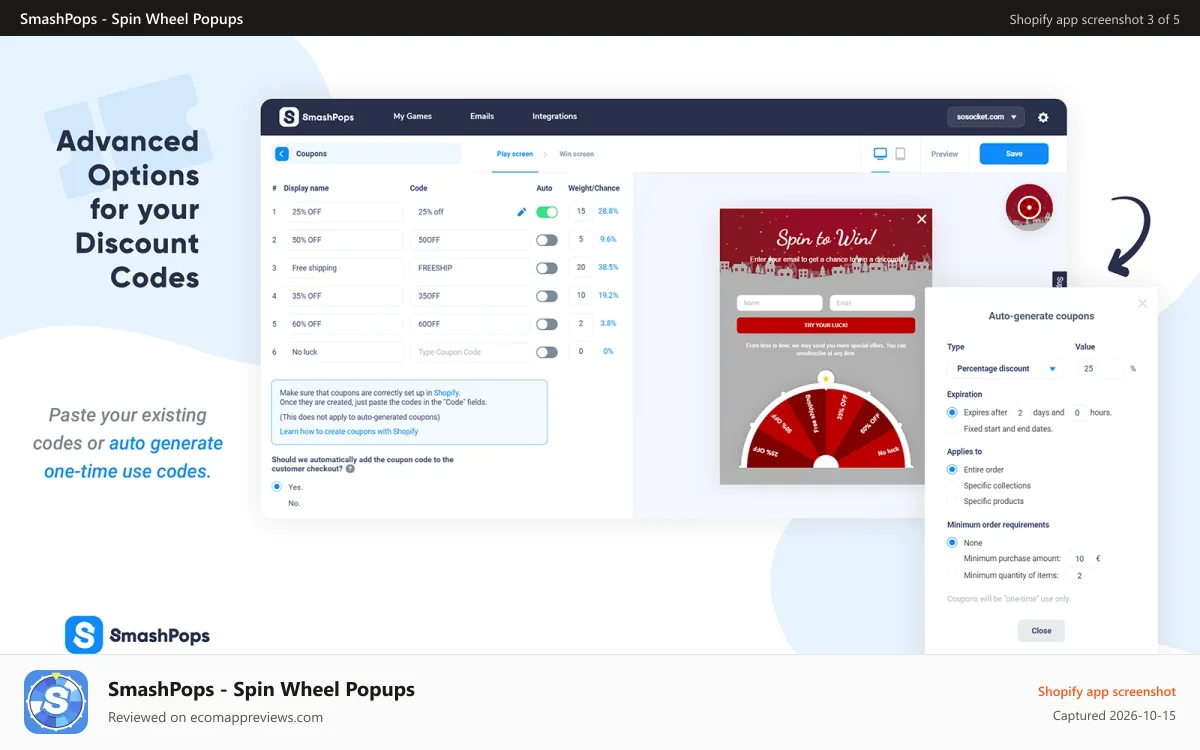Enable Auto toggle for 60% OFF row
Viewport: 1200px width, 750px height.
pos(547,324)
